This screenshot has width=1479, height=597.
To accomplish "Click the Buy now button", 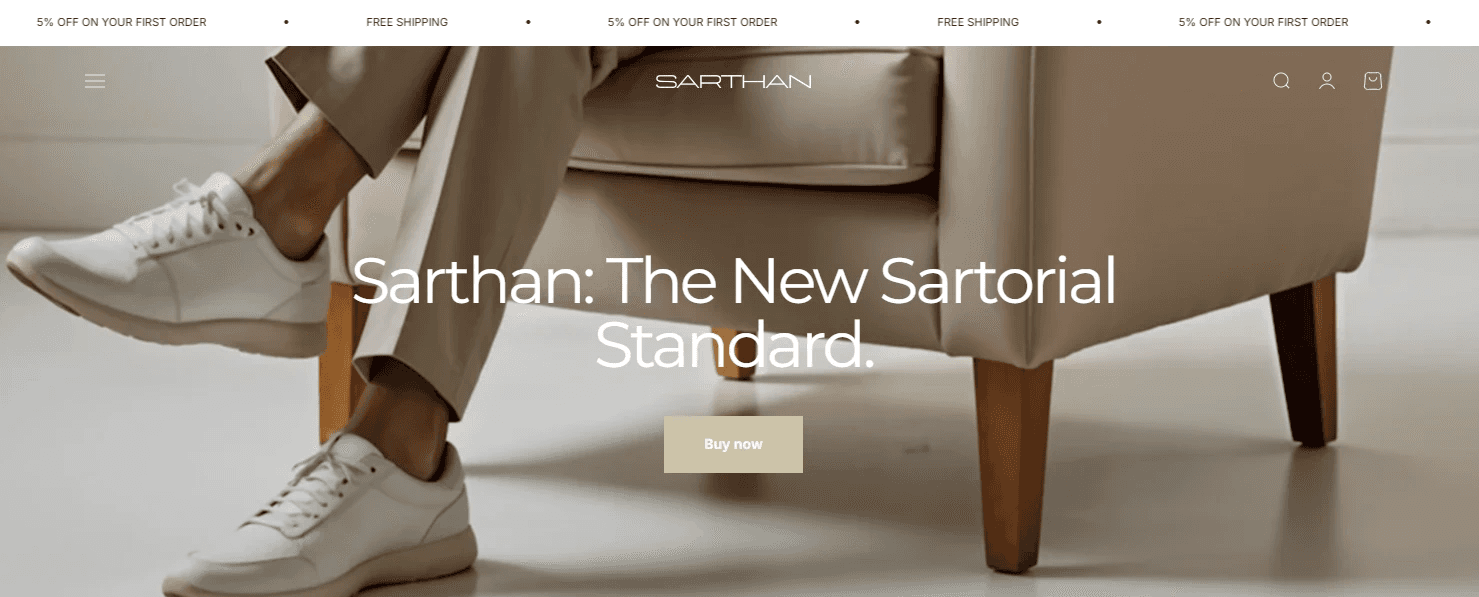I will [733, 444].
